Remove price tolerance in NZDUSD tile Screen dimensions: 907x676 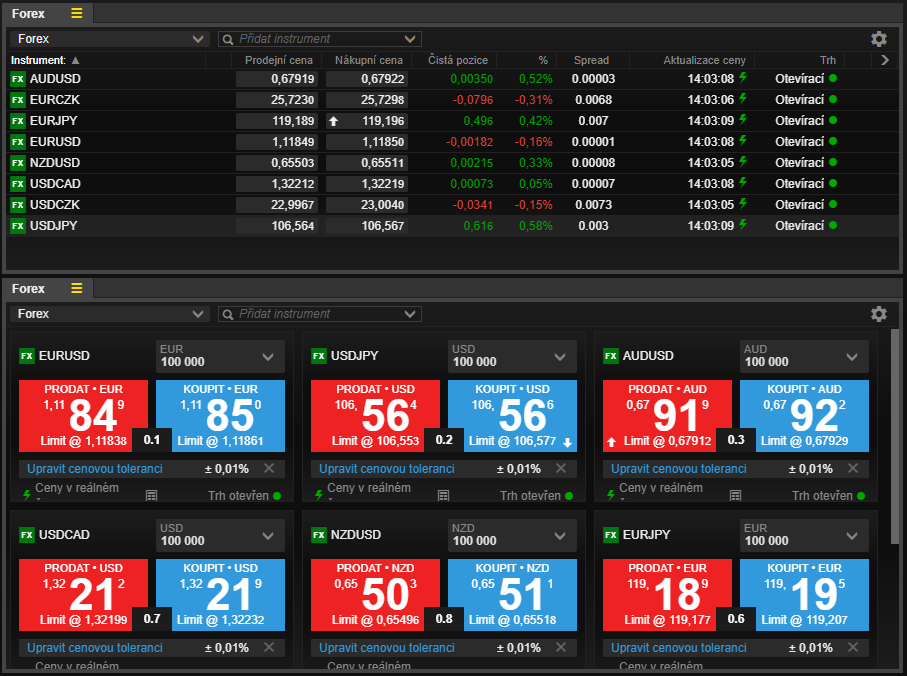click(x=561, y=647)
